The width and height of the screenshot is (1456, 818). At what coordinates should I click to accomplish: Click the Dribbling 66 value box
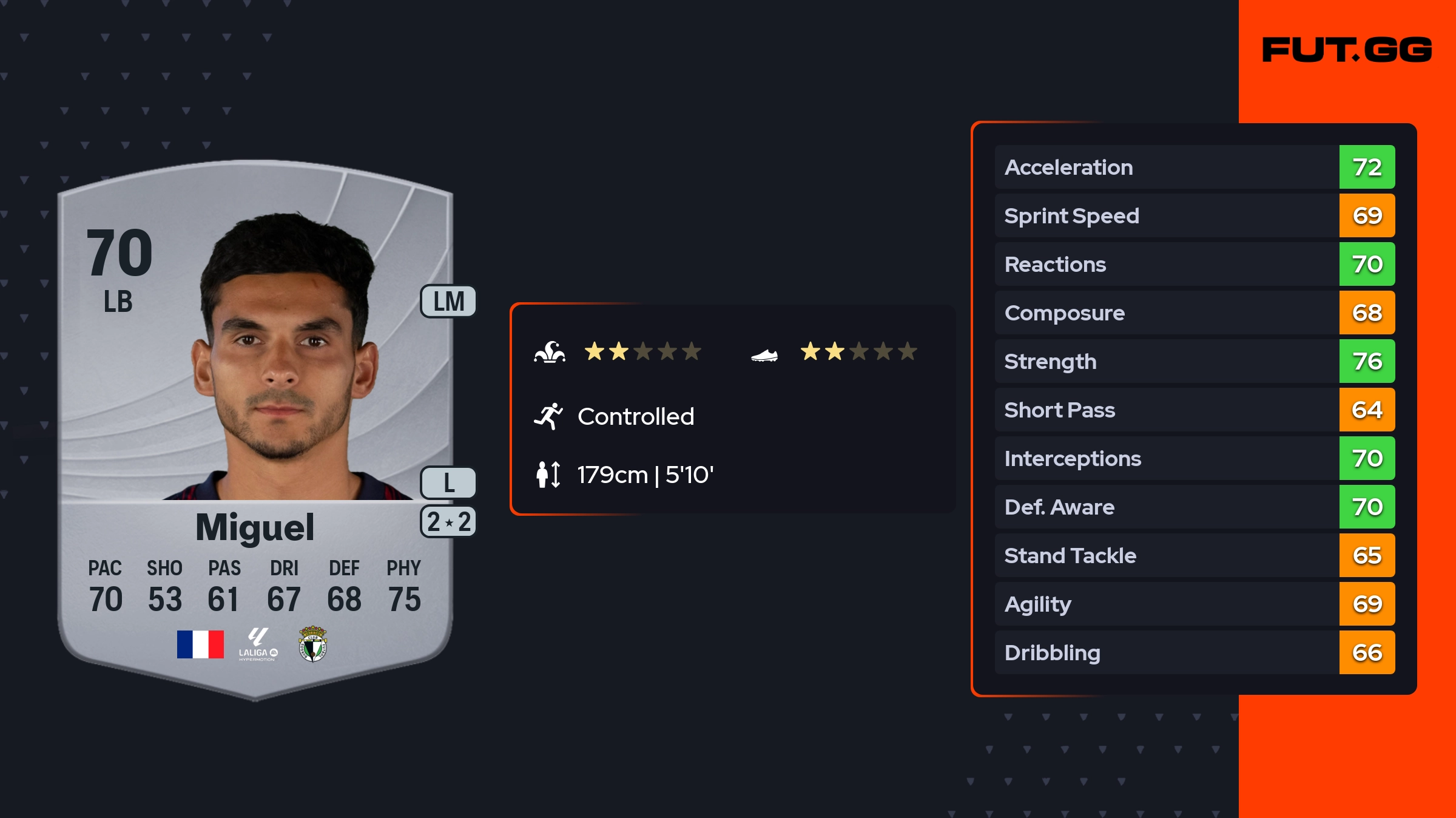[1367, 652]
